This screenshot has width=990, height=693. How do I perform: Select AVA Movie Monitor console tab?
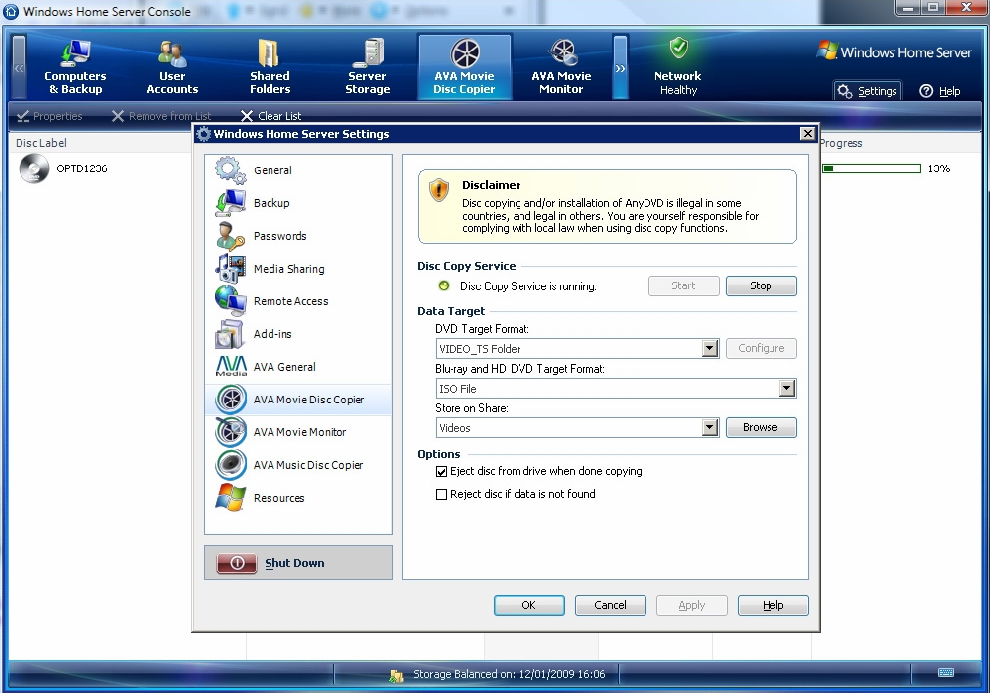coord(561,67)
